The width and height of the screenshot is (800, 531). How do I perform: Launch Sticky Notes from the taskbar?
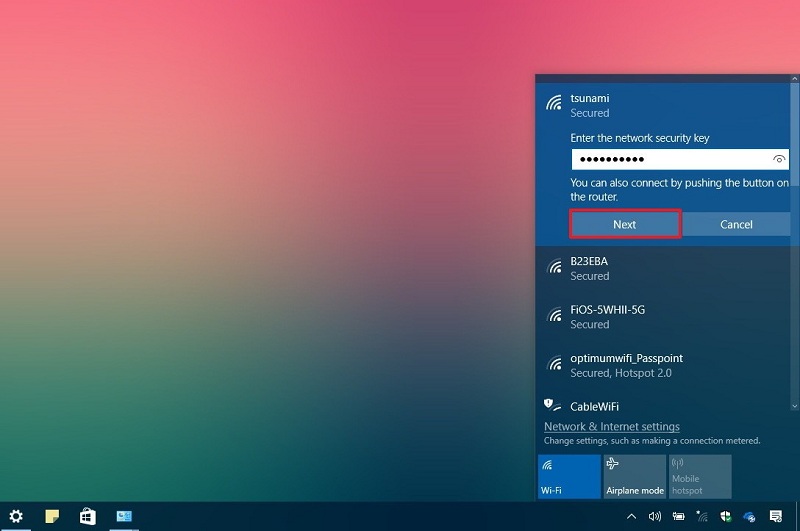[52, 516]
